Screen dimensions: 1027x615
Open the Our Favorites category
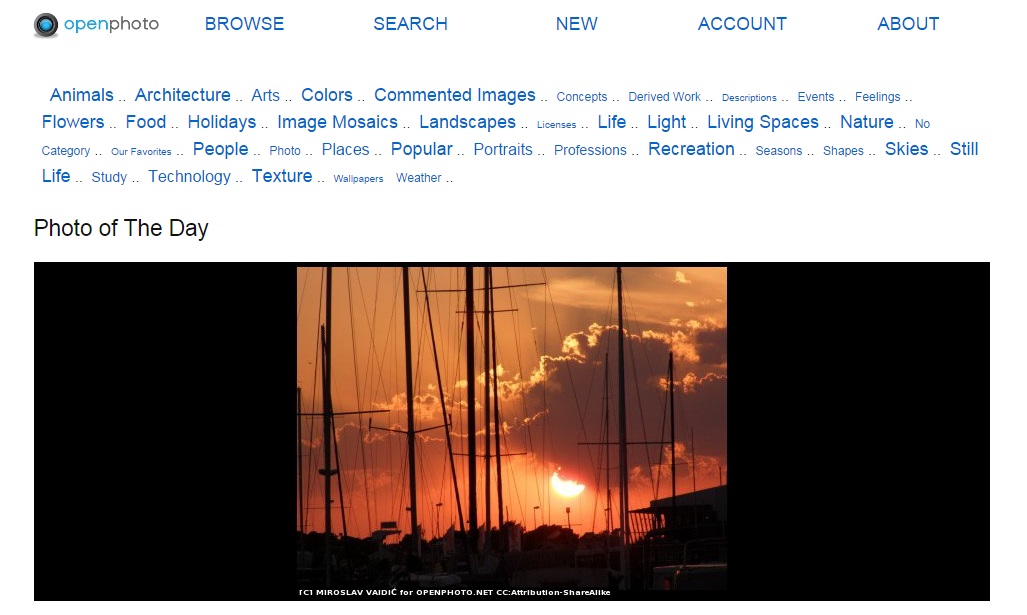(x=141, y=151)
